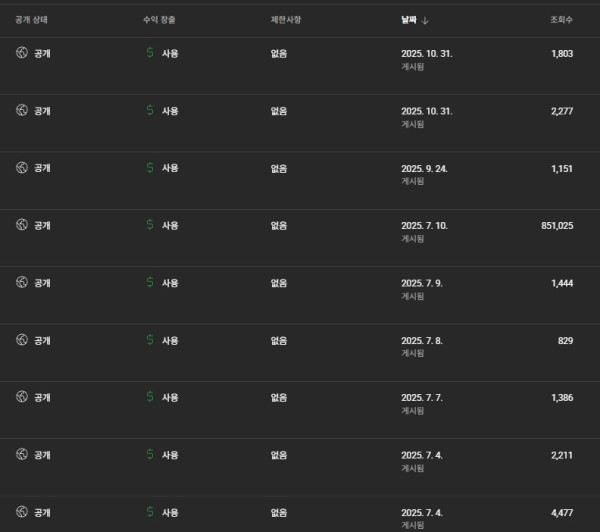
Task: Click public globe icon for 2025. 9. 24. row
Action: tap(21, 168)
